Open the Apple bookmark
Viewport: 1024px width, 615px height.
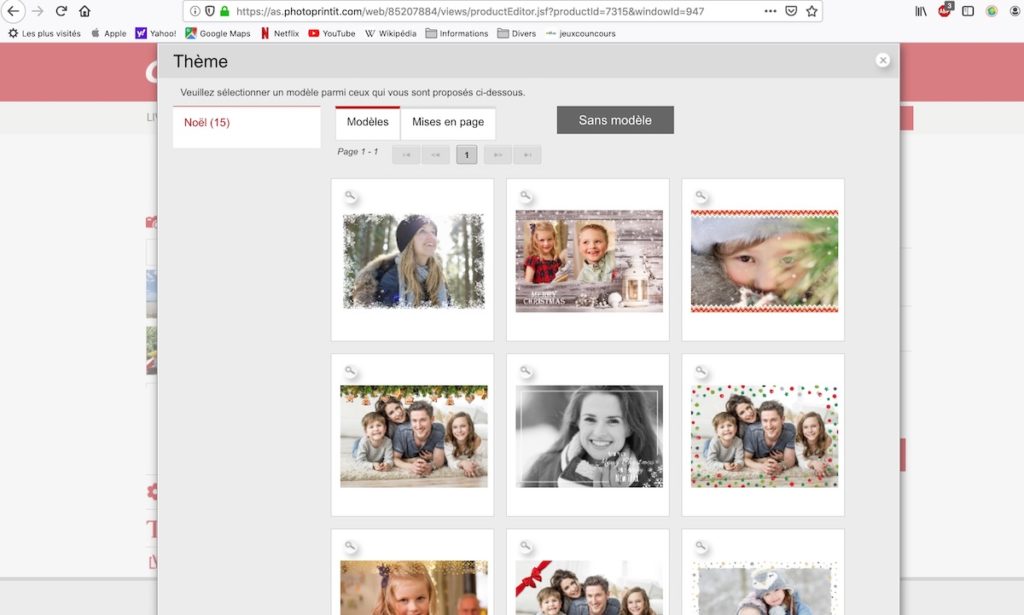click(108, 33)
